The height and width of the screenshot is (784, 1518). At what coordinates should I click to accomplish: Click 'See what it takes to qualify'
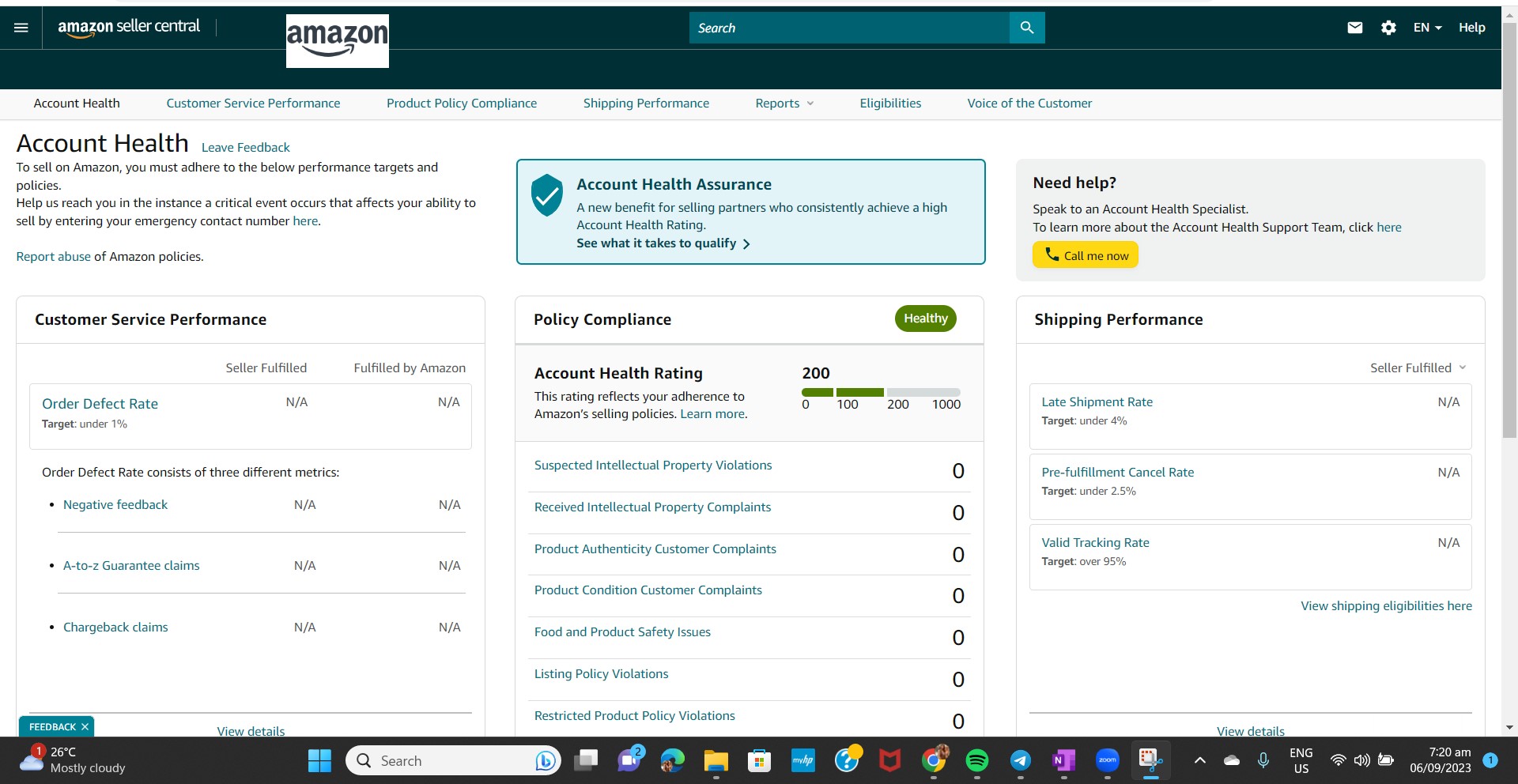click(x=663, y=243)
